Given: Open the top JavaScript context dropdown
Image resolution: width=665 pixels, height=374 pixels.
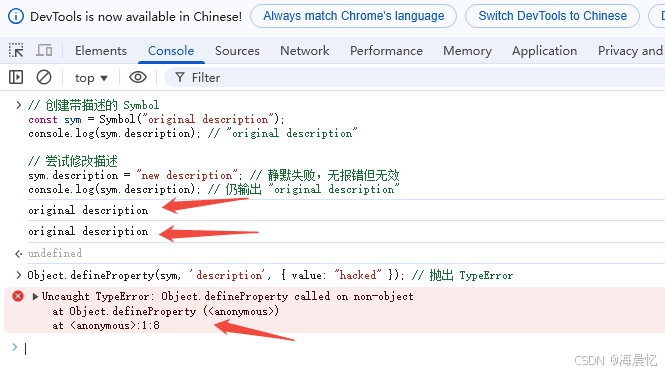Looking at the screenshot, I should click(91, 78).
